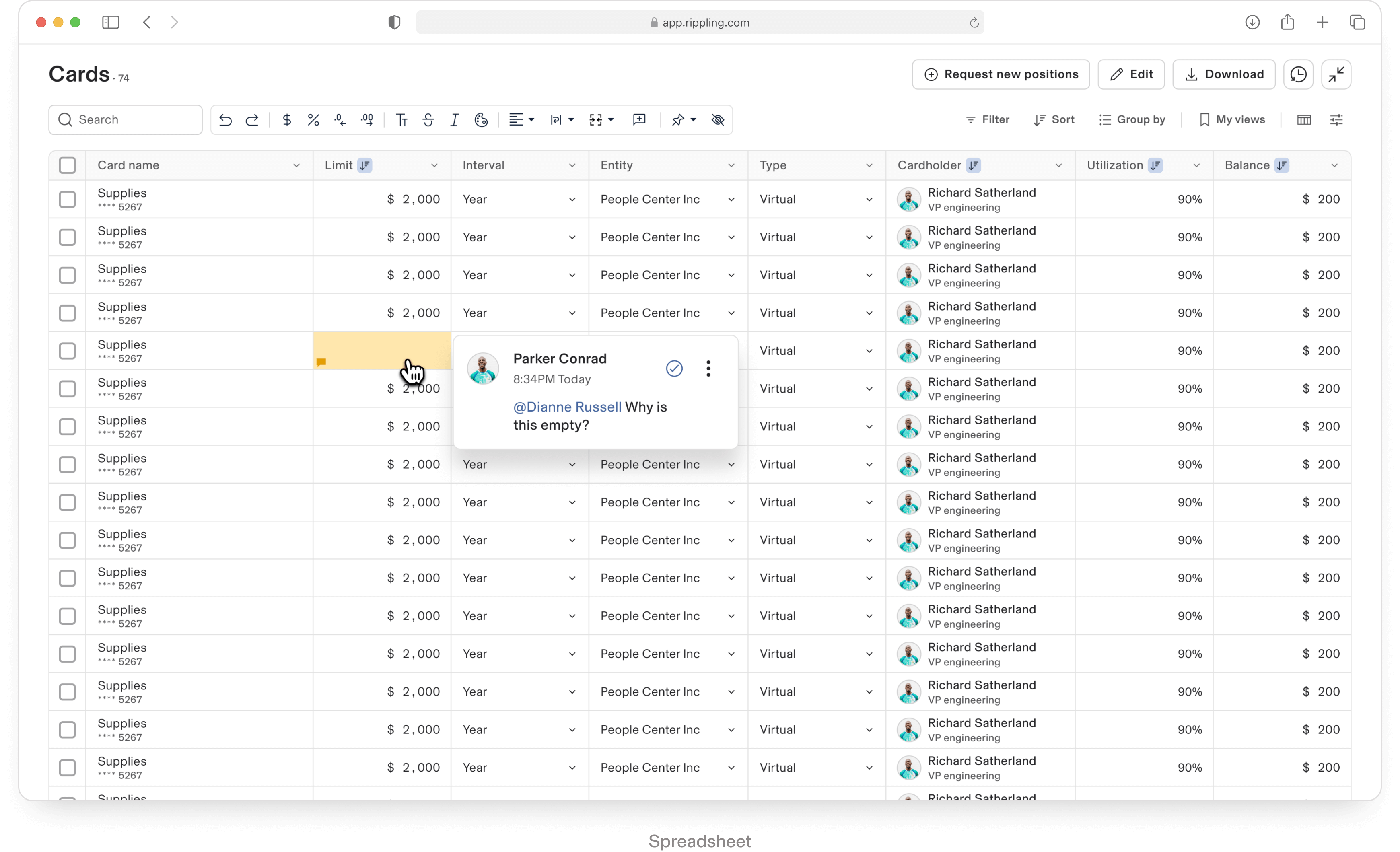Open the Card name column menu chevron
1400x852 pixels.
pos(296,165)
